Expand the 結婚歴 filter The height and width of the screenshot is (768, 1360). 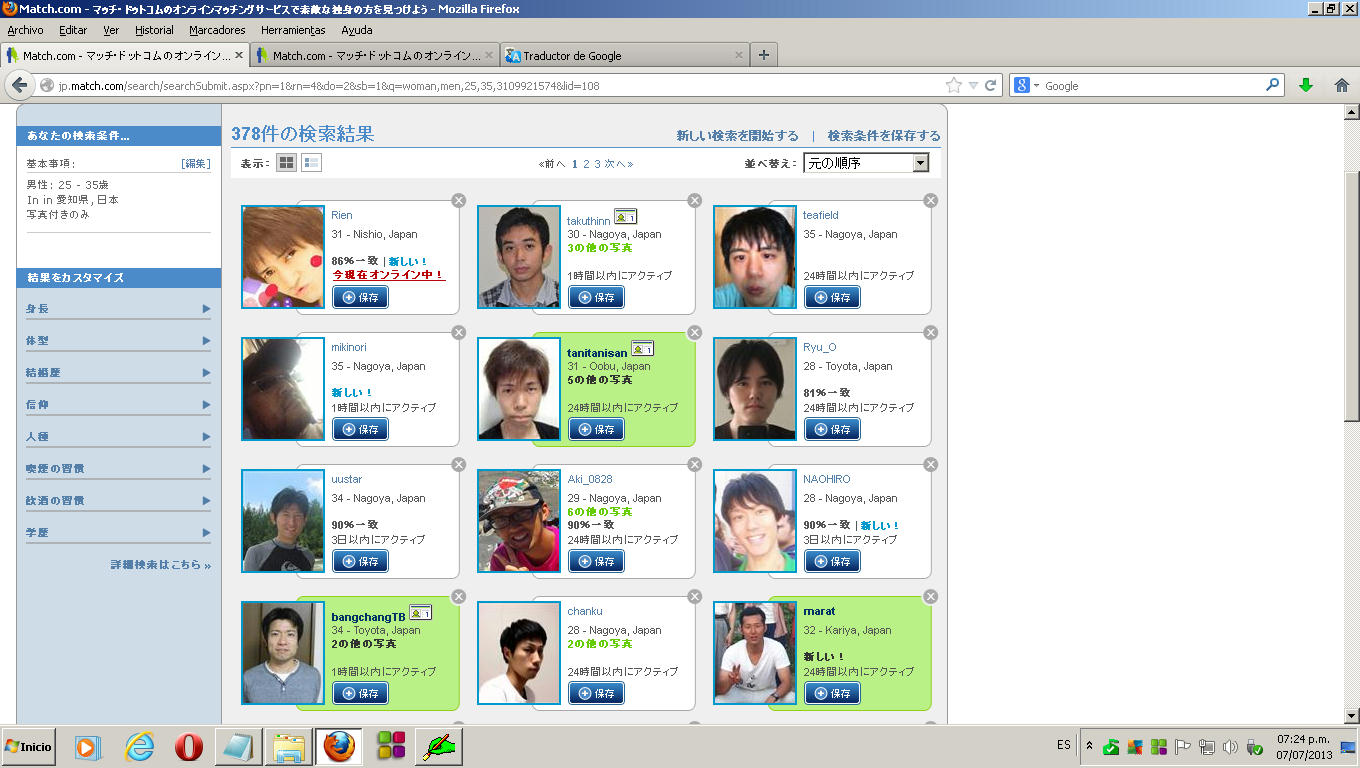coord(118,373)
